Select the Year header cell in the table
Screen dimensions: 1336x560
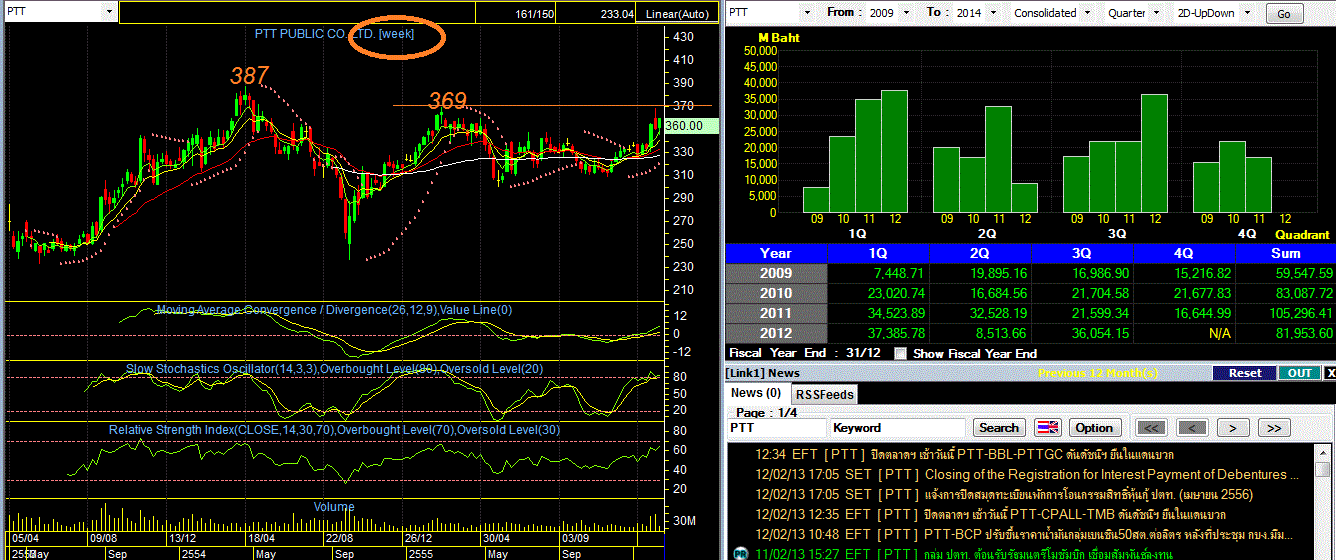[776, 253]
